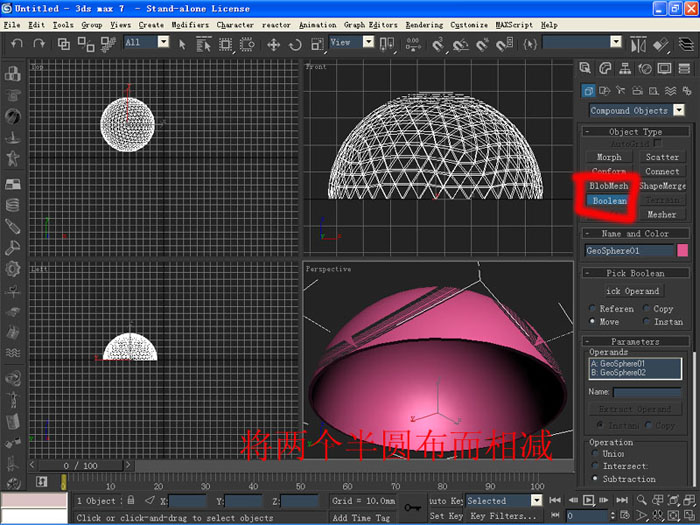
Task: Open the Compound Objects category dropdown
Action: pos(679,110)
